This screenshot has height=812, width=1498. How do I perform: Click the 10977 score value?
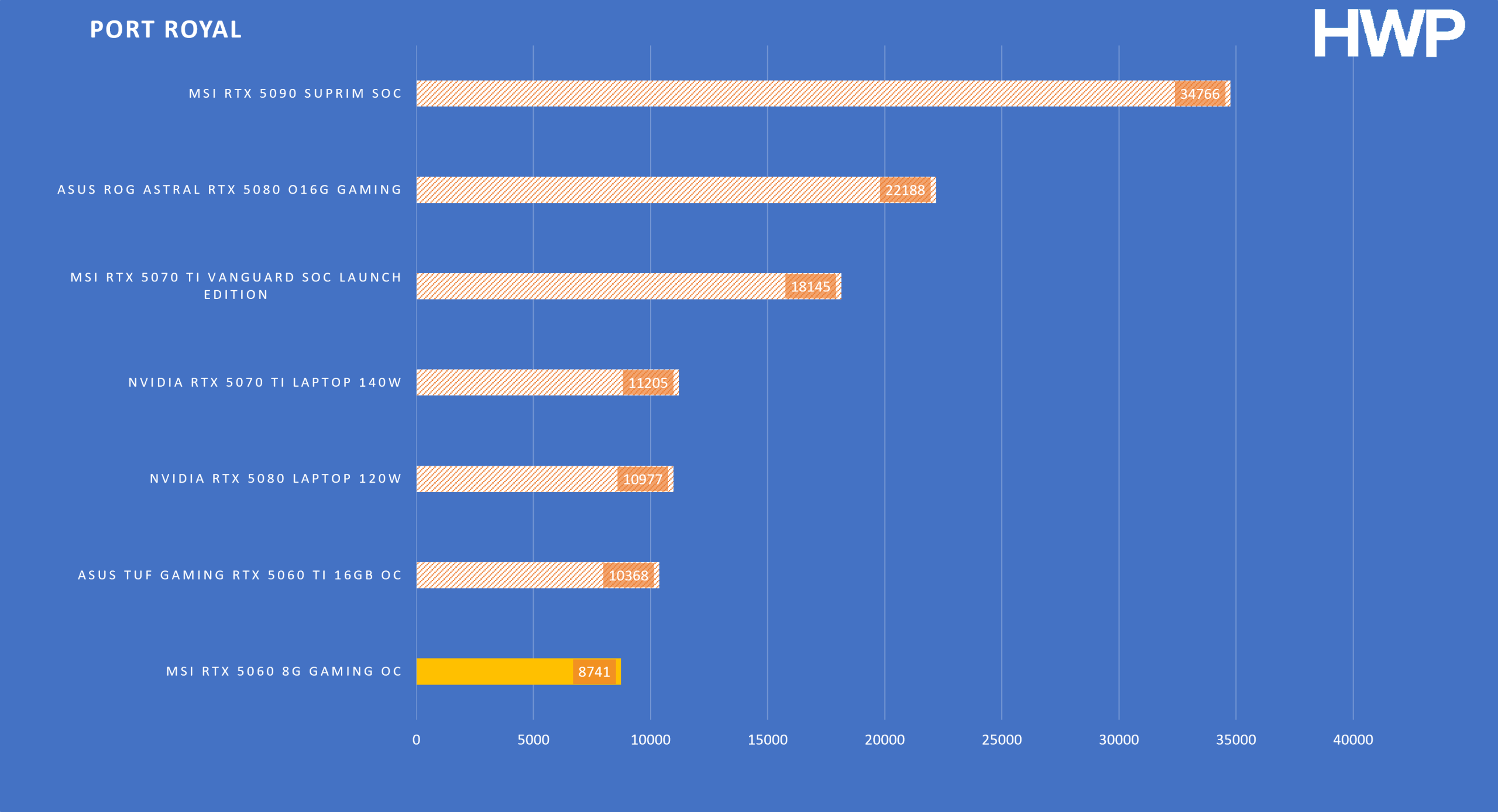click(643, 479)
